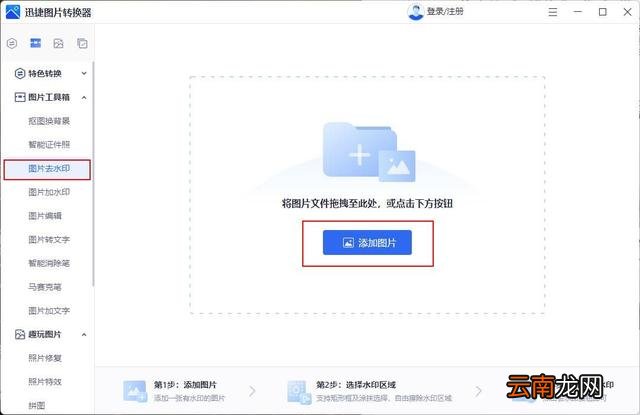Expand the 特色转换 section chevron
Viewport: 640px width, 415px height.
[84, 73]
